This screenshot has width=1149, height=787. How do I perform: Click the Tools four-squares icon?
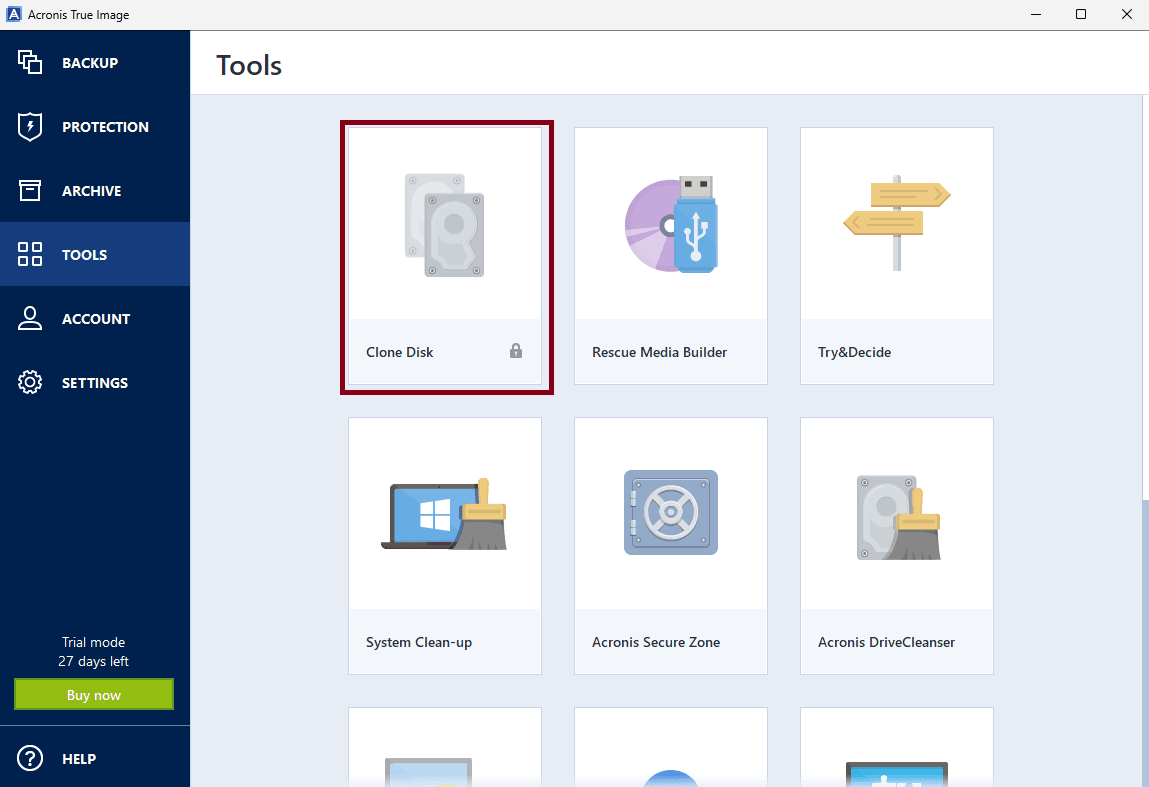30,254
